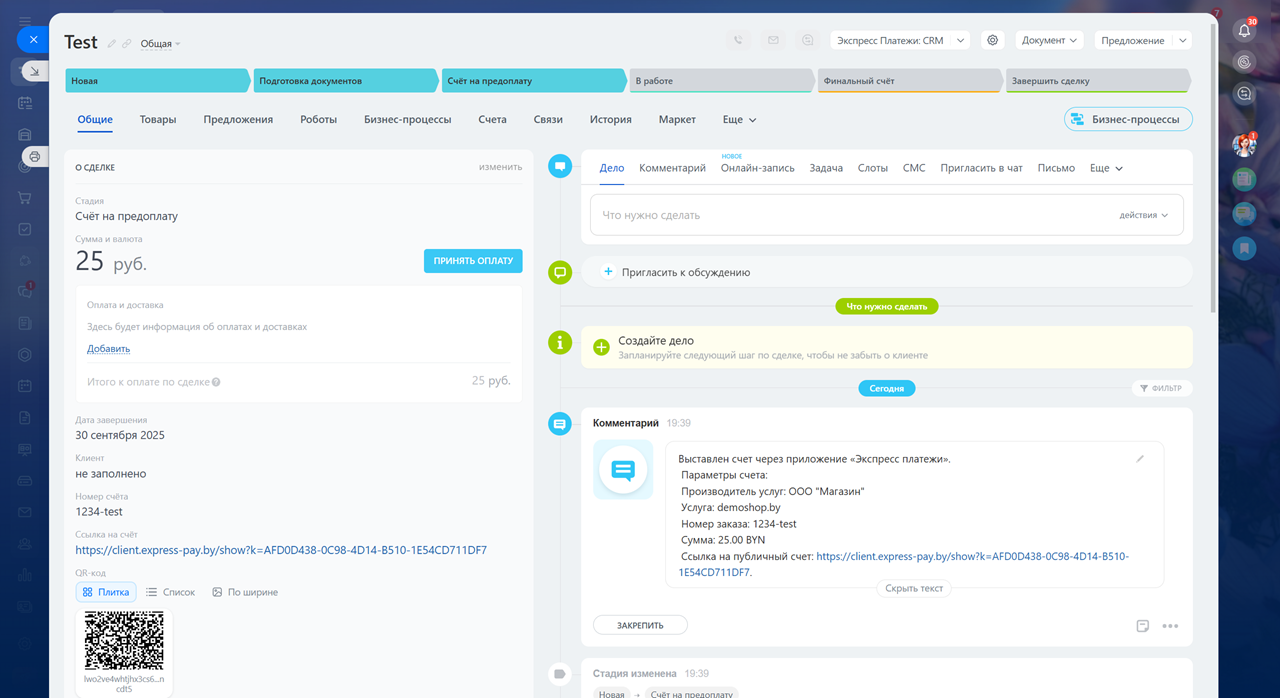Click the pencil icon next to Test title
This screenshot has width=1280, height=698.
click(x=112, y=43)
